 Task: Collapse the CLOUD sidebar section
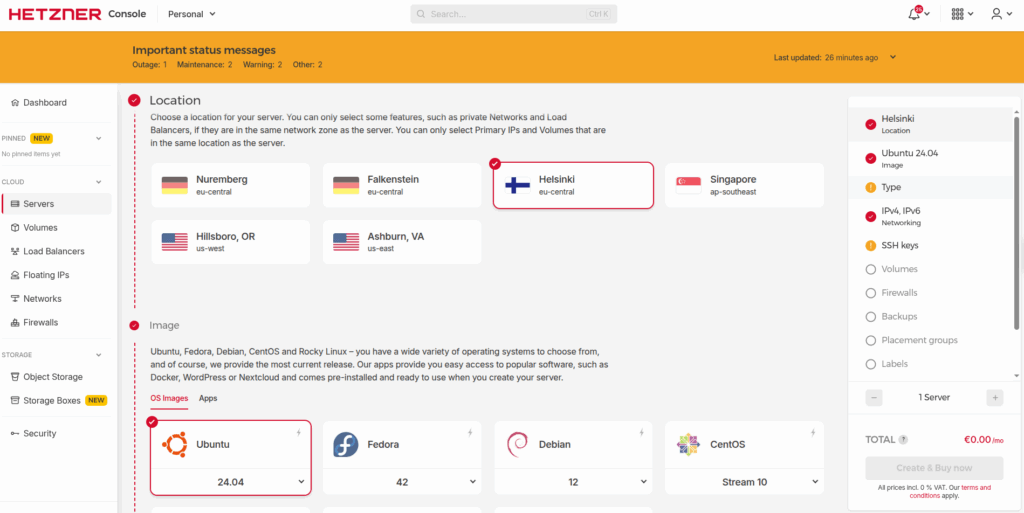(x=99, y=182)
